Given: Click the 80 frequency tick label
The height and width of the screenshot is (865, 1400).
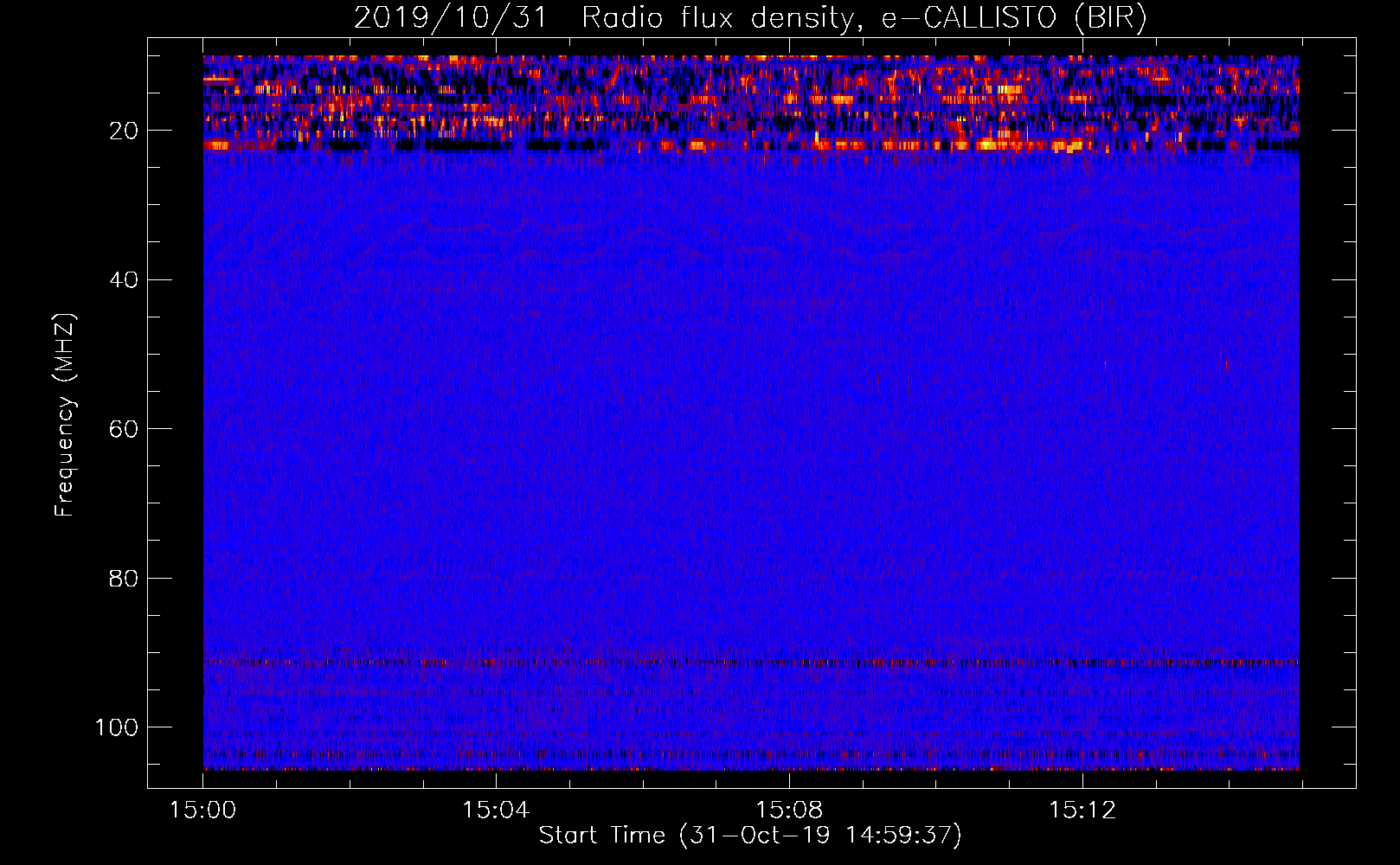Looking at the screenshot, I should 124,578.
